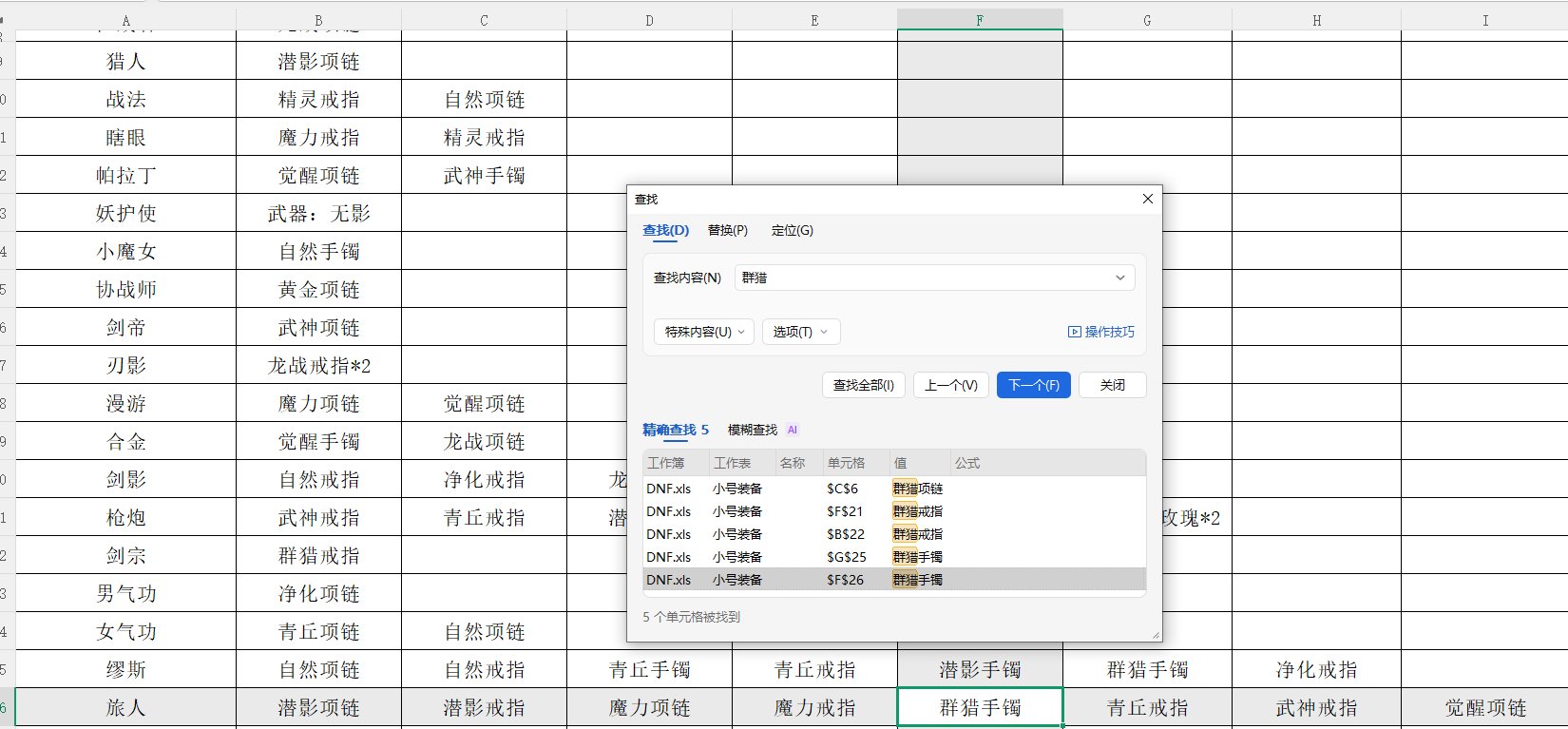This screenshot has height=729, width=1568.
Task: Switch to the 替换(P) tab
Action: 727,230
